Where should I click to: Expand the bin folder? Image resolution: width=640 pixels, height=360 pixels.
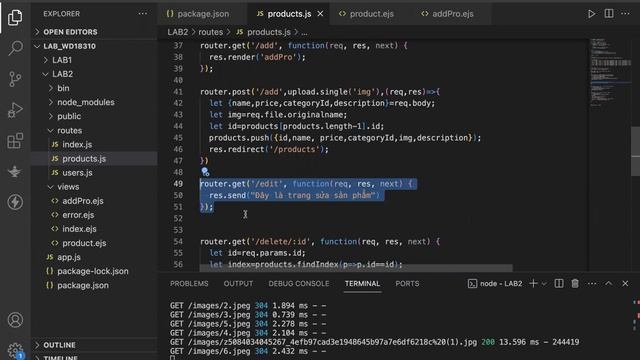tap(94, 88)
